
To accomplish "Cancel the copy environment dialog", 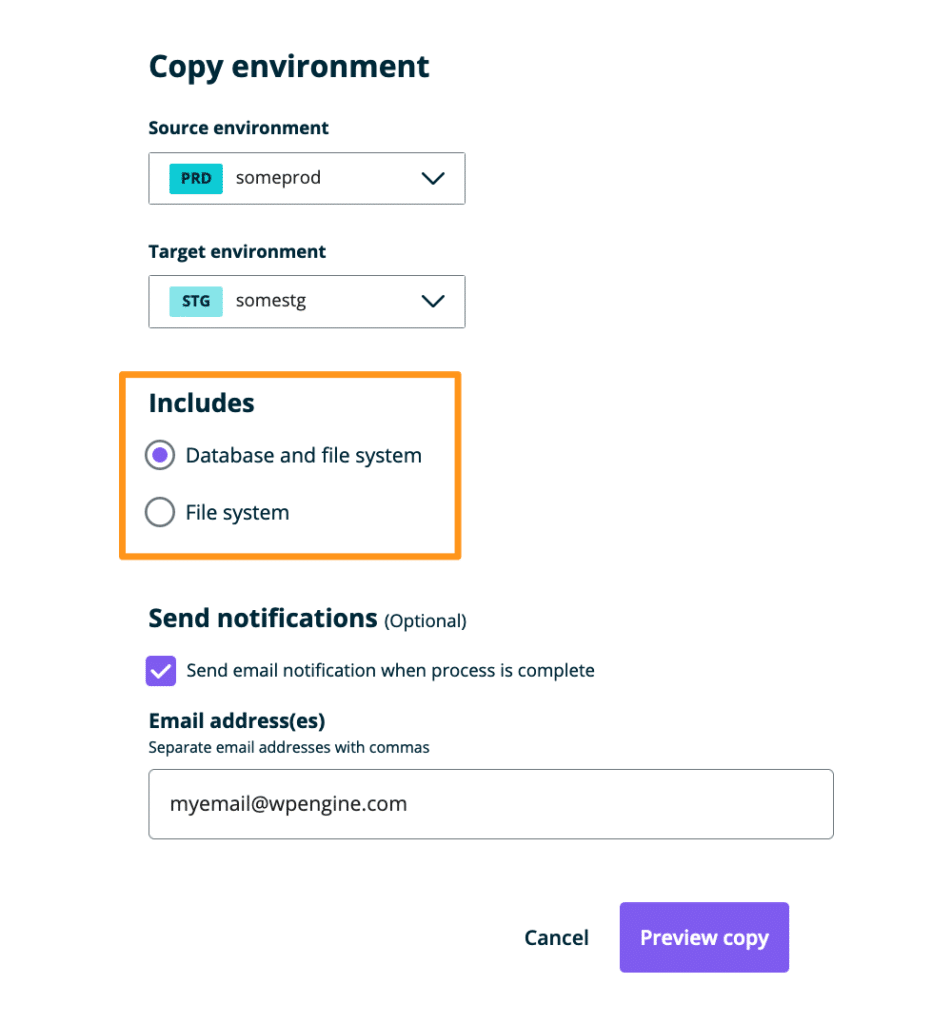I will 556,938.
